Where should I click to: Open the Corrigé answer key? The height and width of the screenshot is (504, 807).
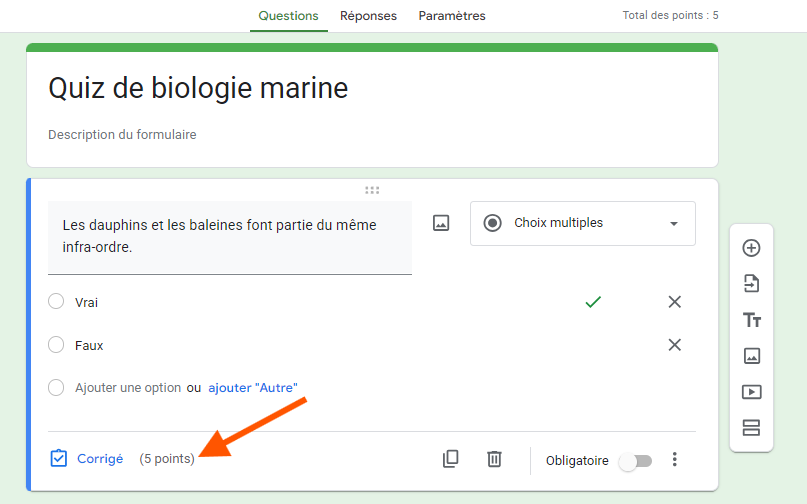pos(87,458)
